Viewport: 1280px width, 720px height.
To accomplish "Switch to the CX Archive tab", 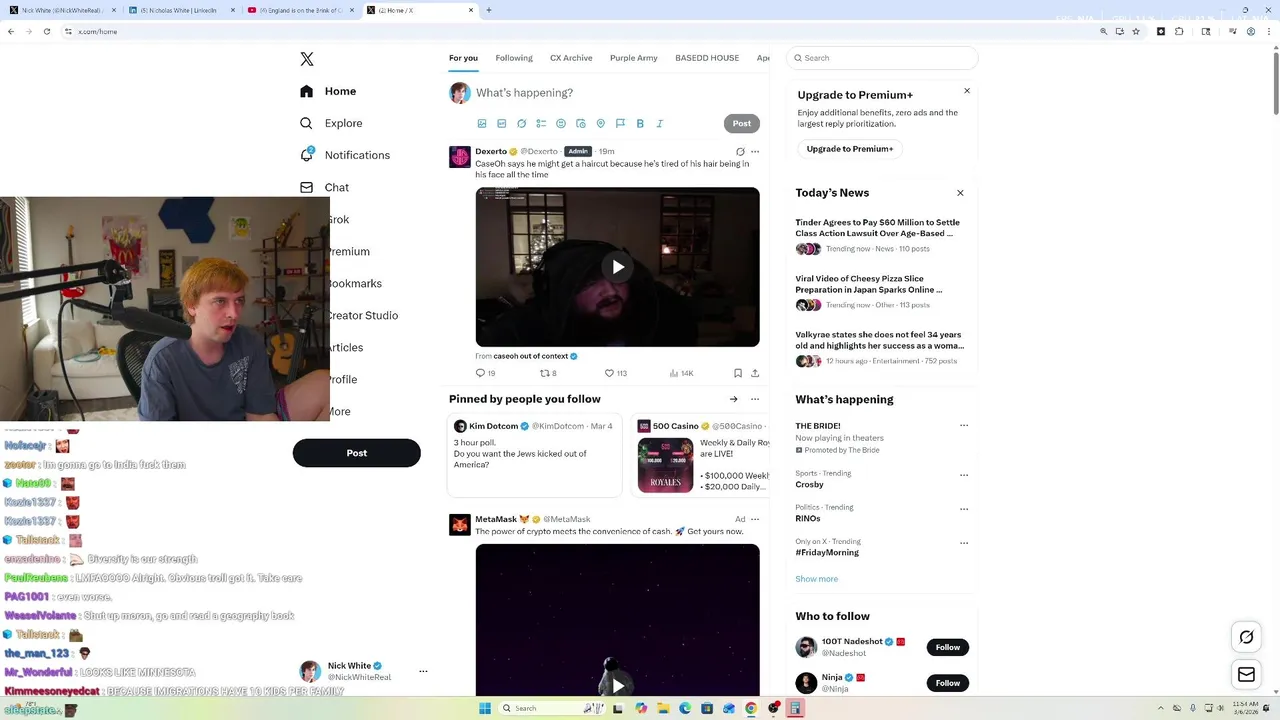I will tap(571, 58).
